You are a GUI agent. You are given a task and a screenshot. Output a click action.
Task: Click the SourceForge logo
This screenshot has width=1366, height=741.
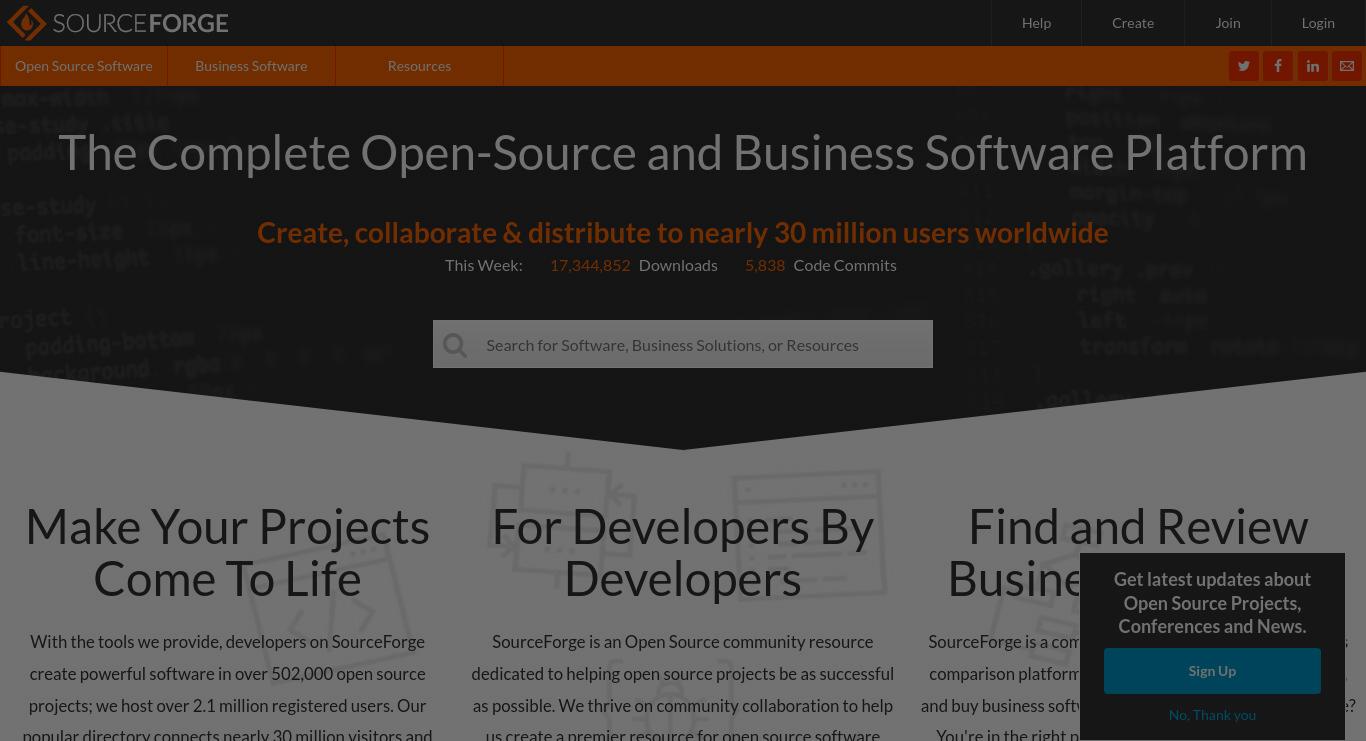pos(118,23)
